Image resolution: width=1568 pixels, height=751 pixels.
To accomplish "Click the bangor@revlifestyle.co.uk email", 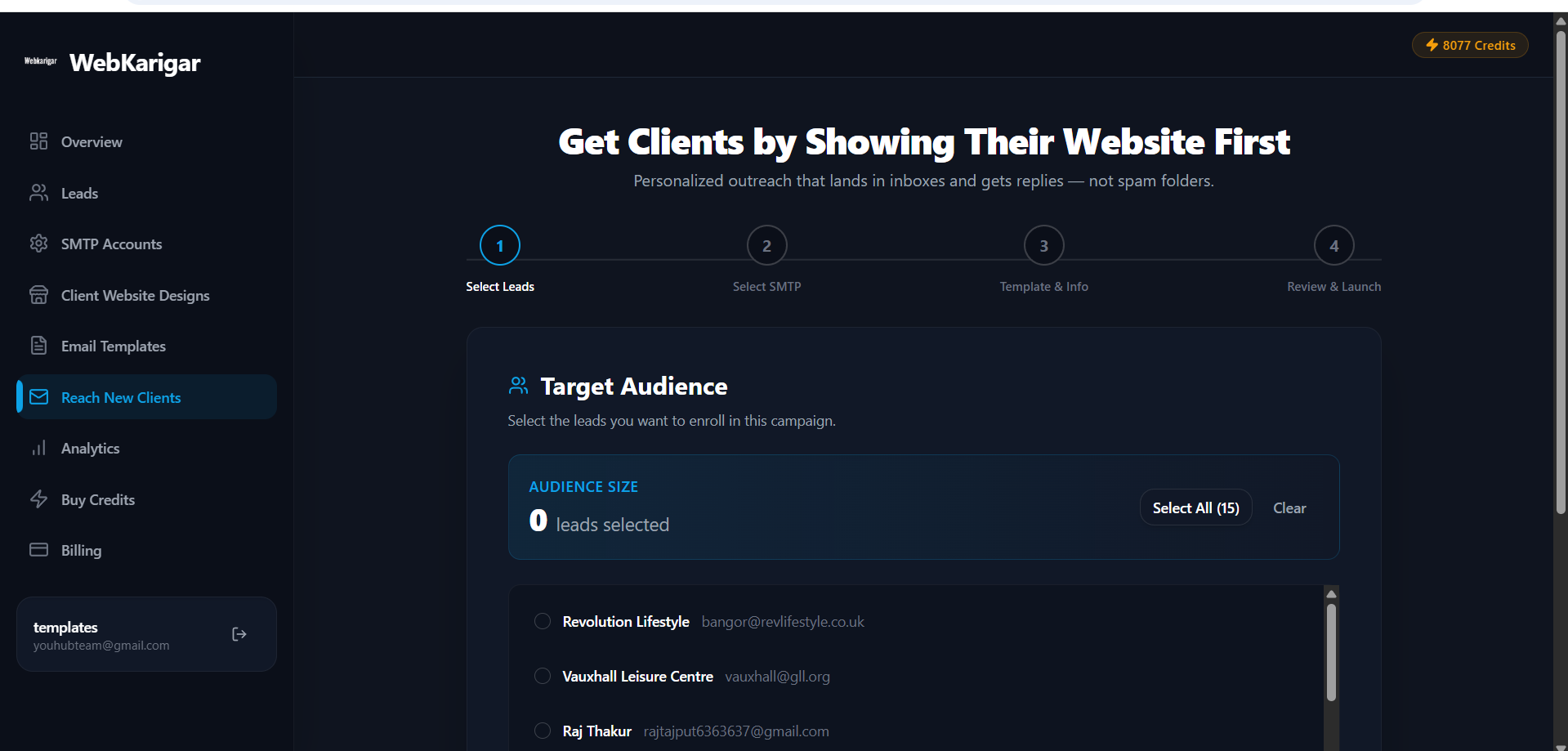I will (x=783, y=621).
